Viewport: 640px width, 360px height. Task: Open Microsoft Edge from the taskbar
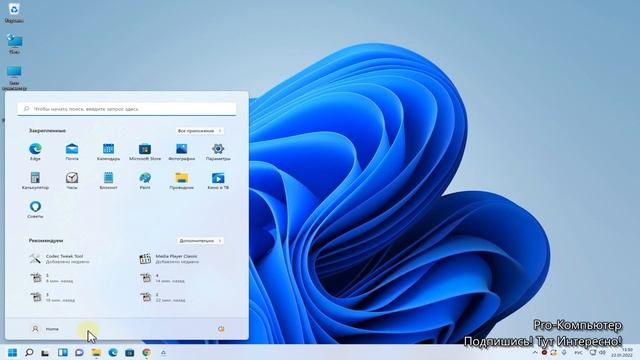(113, 353)
